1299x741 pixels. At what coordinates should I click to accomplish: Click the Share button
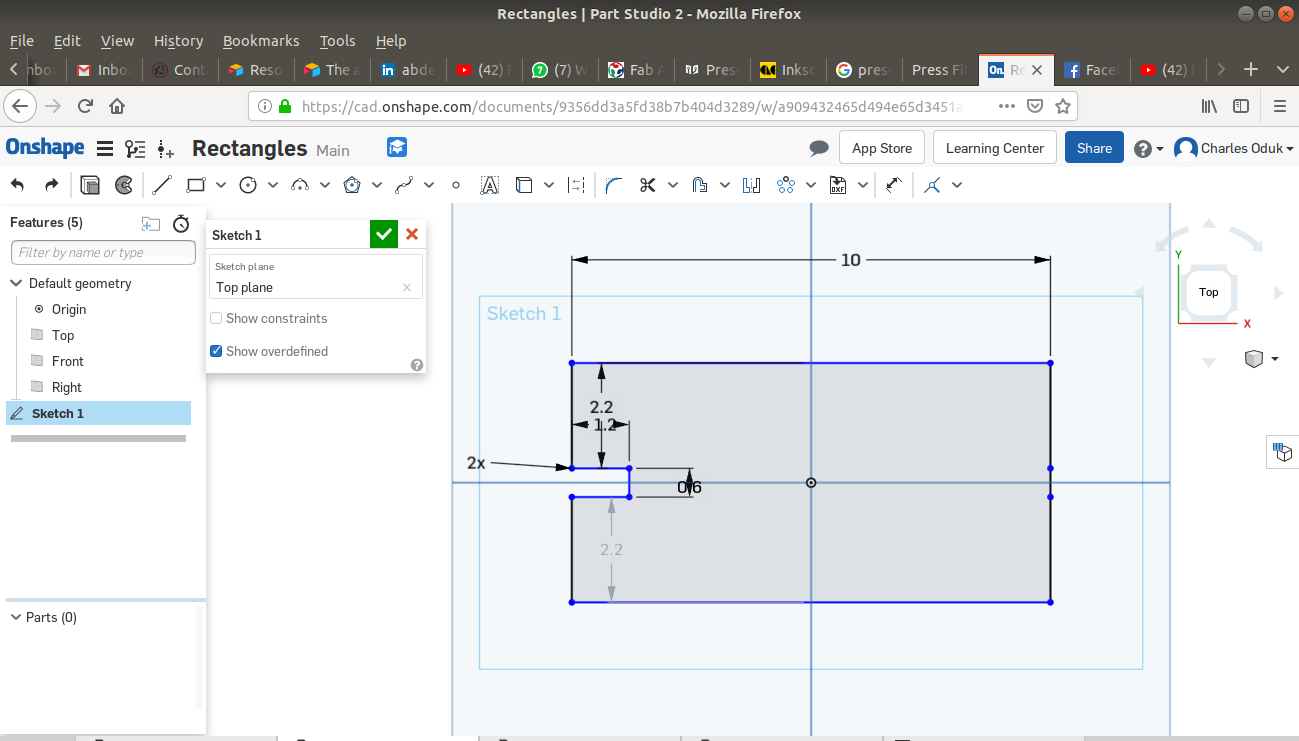1094,148
